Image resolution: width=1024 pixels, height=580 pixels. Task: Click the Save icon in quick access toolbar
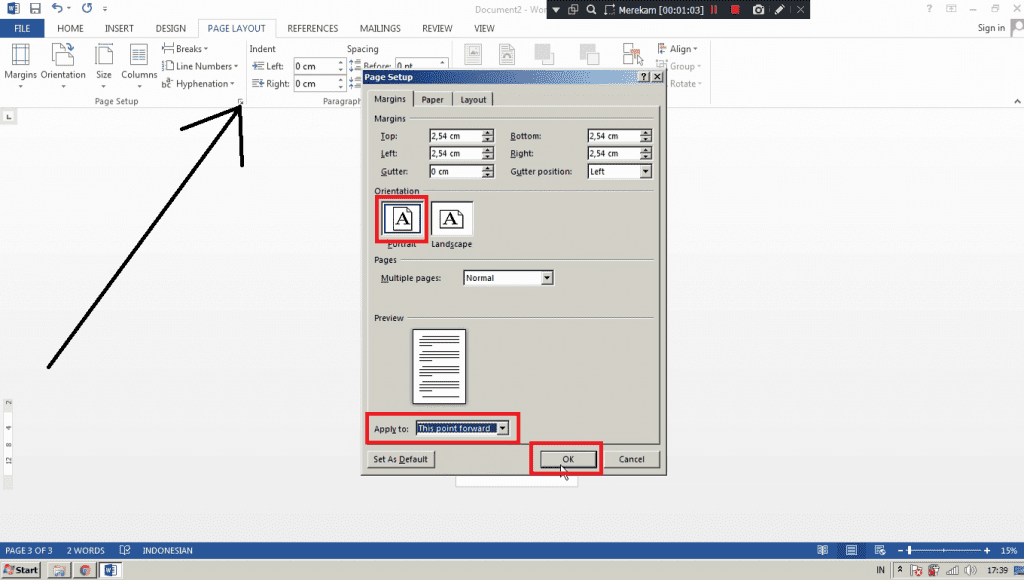[x=35, y=8]
